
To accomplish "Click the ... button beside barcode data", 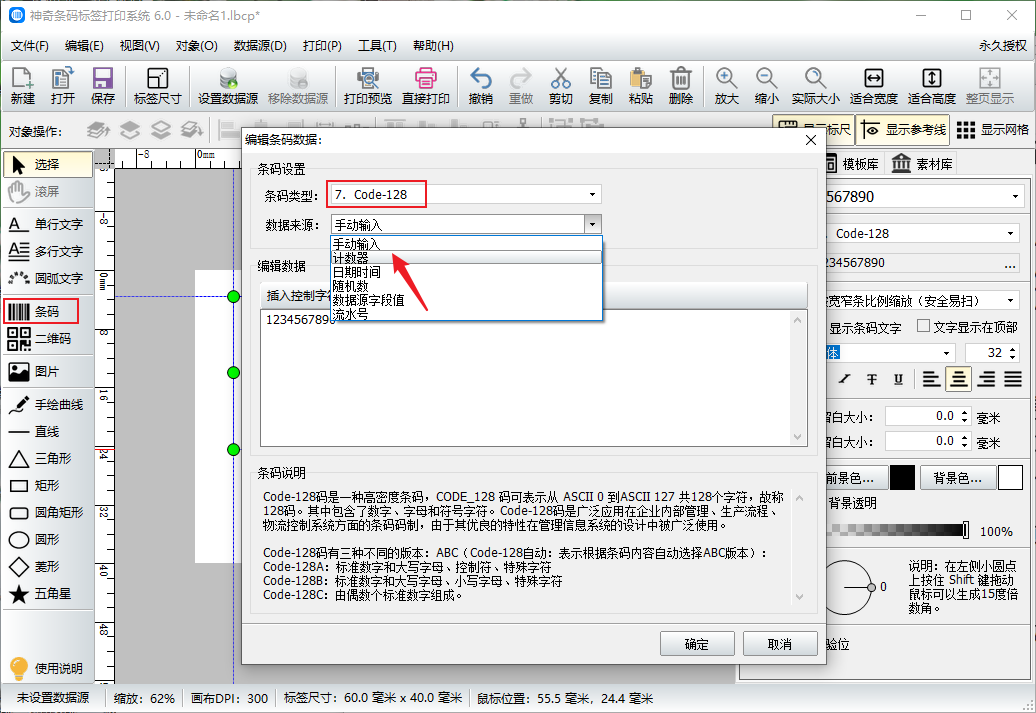I will (1010, 263).
